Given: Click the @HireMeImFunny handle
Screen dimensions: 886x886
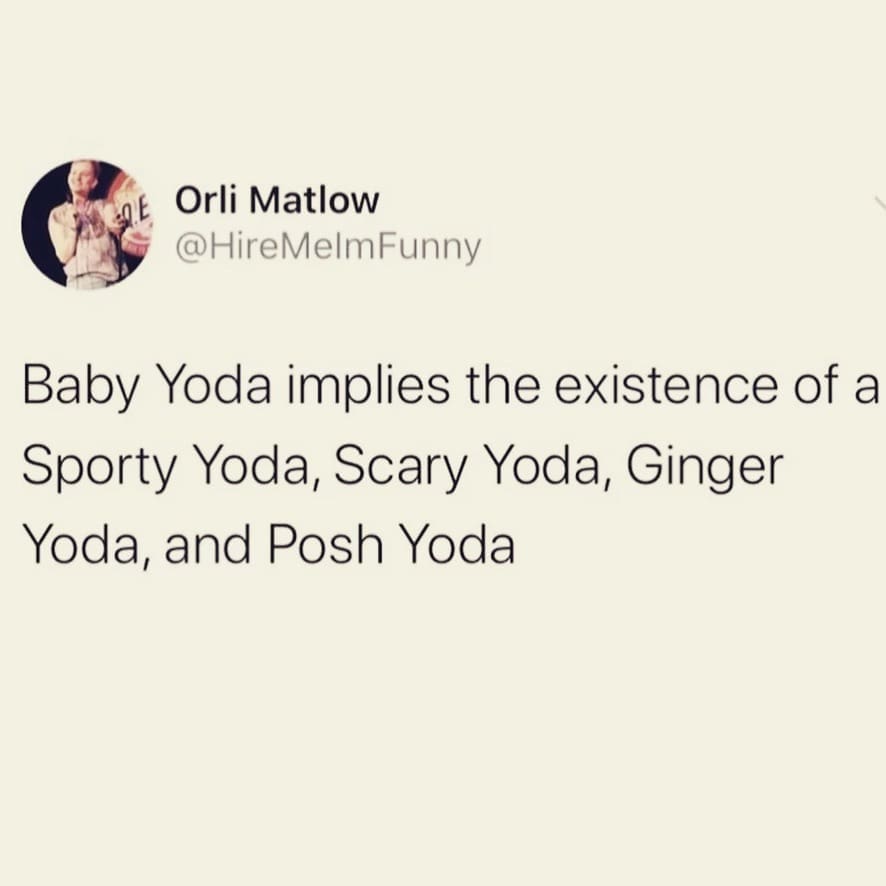Looking at the screenshot, I should 328,246.
